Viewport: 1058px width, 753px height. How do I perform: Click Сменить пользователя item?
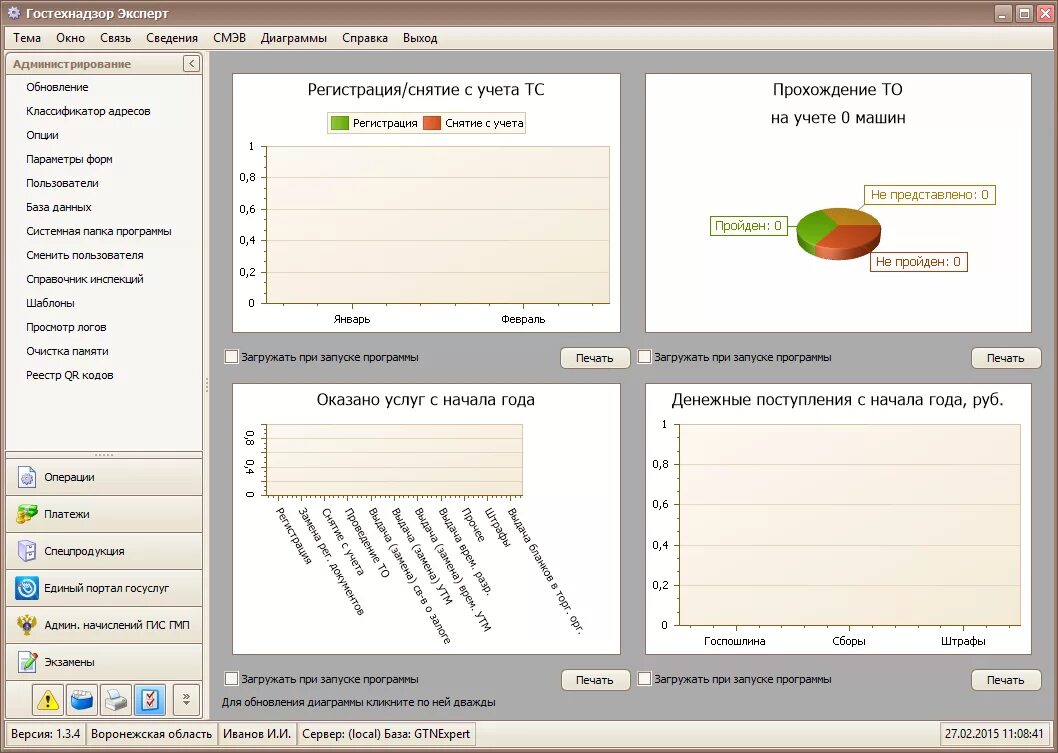[x=84, y=255]
